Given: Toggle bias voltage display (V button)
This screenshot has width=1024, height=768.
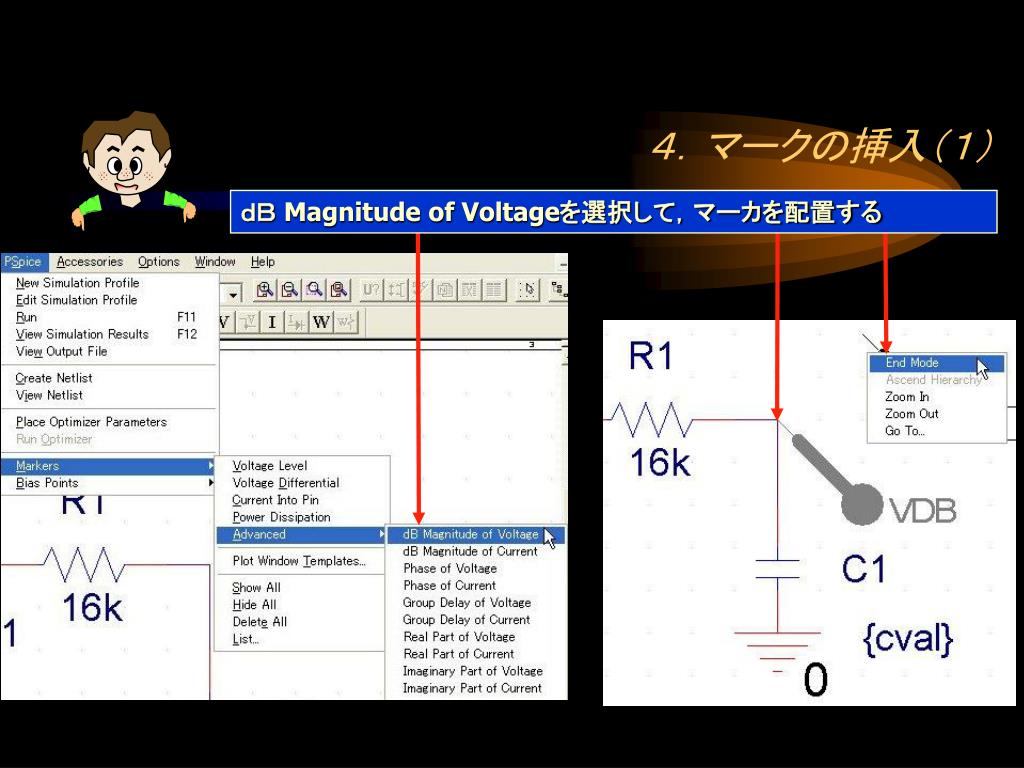Looking at the screenshot, I should pos(224,322).
